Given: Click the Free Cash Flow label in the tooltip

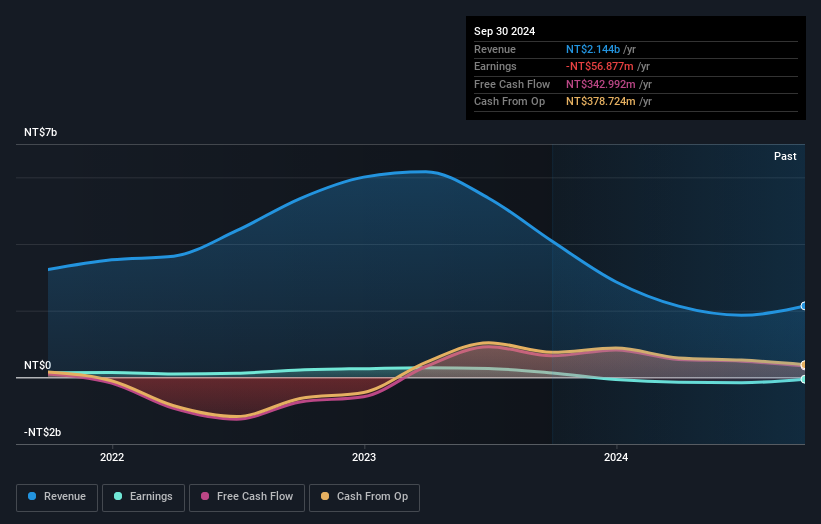Looking at the screenshot, I should coord(512,84).
